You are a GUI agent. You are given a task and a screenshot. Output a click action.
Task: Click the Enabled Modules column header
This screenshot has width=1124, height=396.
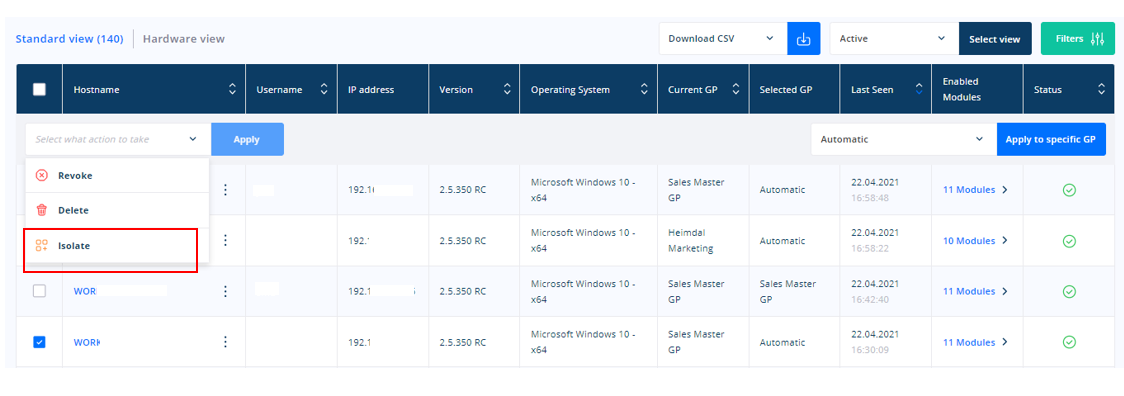[961, 89]
